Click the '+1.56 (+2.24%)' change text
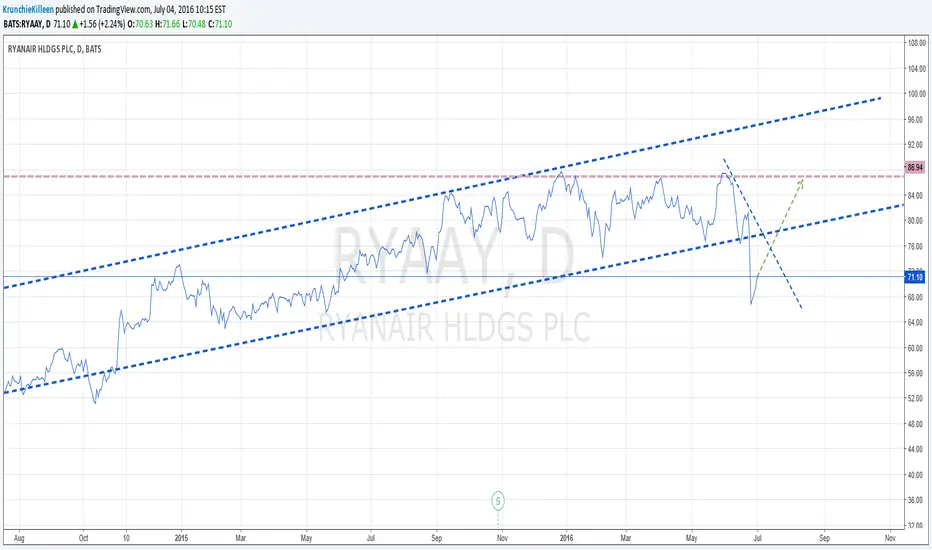The image size is (932, 550). pyautogui.click(x=102, y=24)
